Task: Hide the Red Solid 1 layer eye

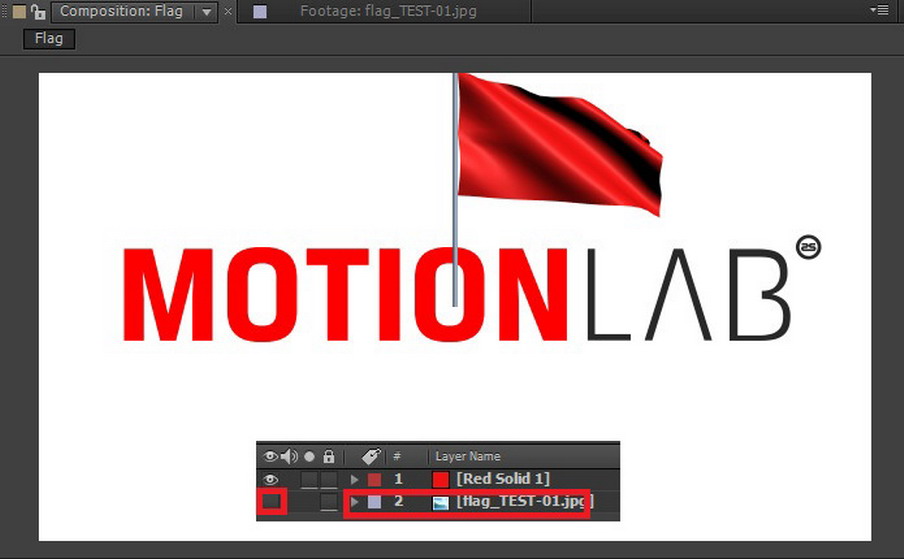Action: click(270, 479)
